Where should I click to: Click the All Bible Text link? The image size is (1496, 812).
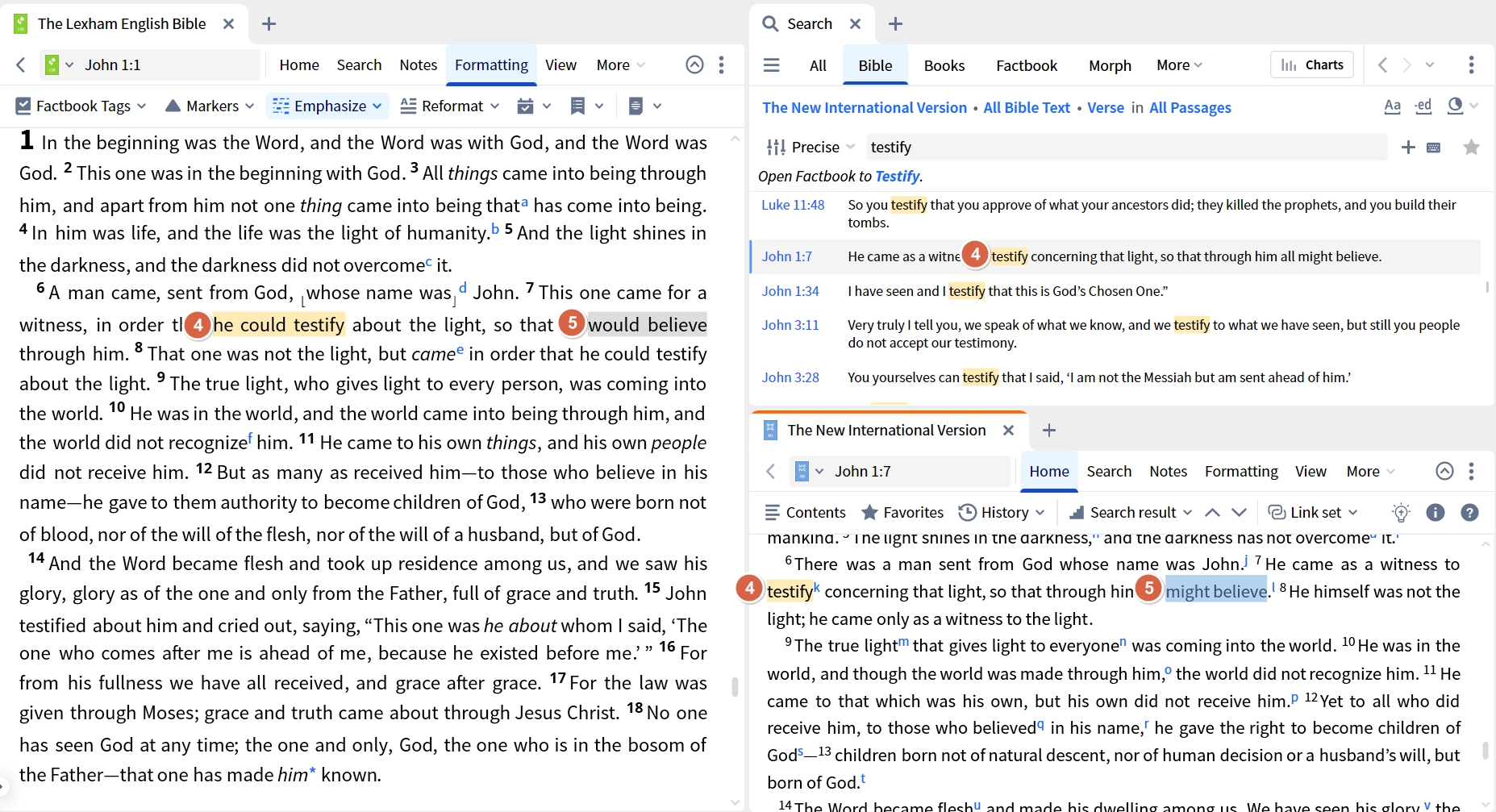(1027, 107)
